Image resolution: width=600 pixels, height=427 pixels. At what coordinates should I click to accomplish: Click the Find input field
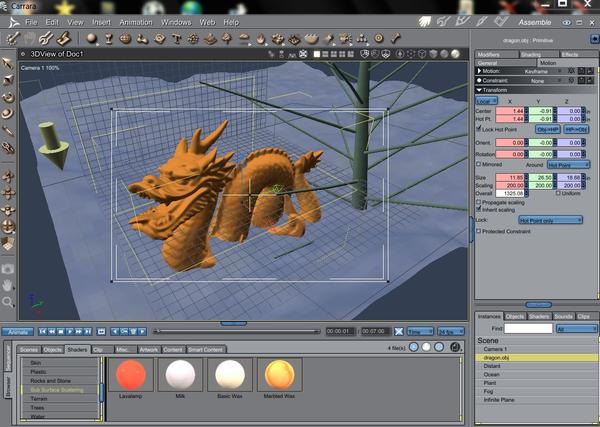coord(527,327)
